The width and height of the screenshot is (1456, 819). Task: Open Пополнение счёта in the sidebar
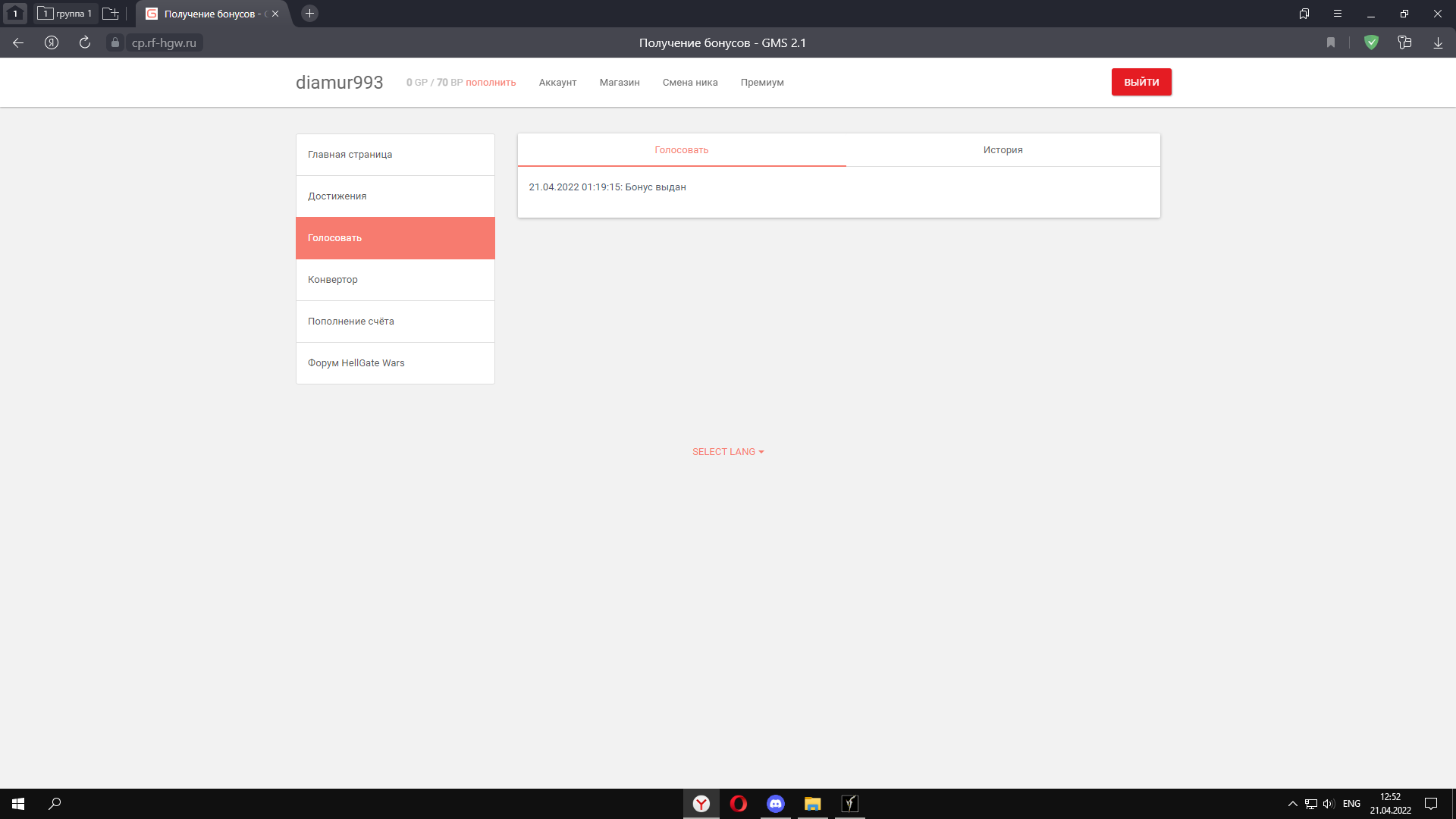395,322
